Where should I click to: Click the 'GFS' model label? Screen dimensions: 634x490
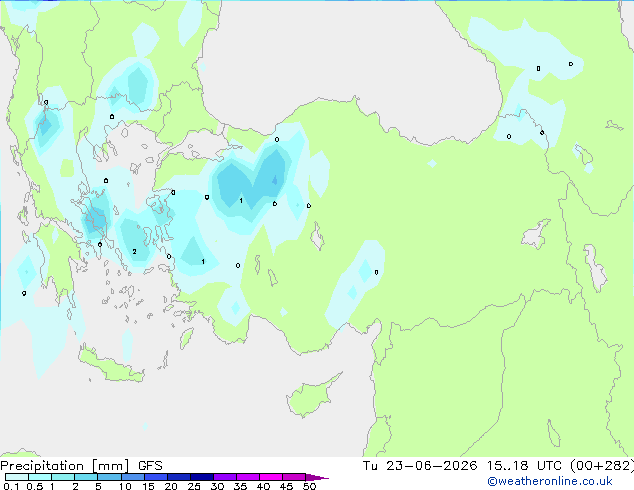pos(150,466)
